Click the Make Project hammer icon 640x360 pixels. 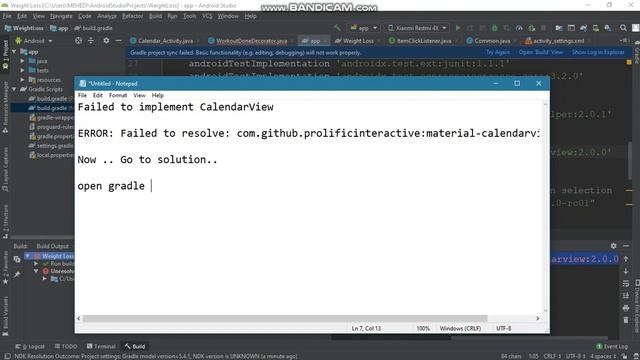[337, 28]
